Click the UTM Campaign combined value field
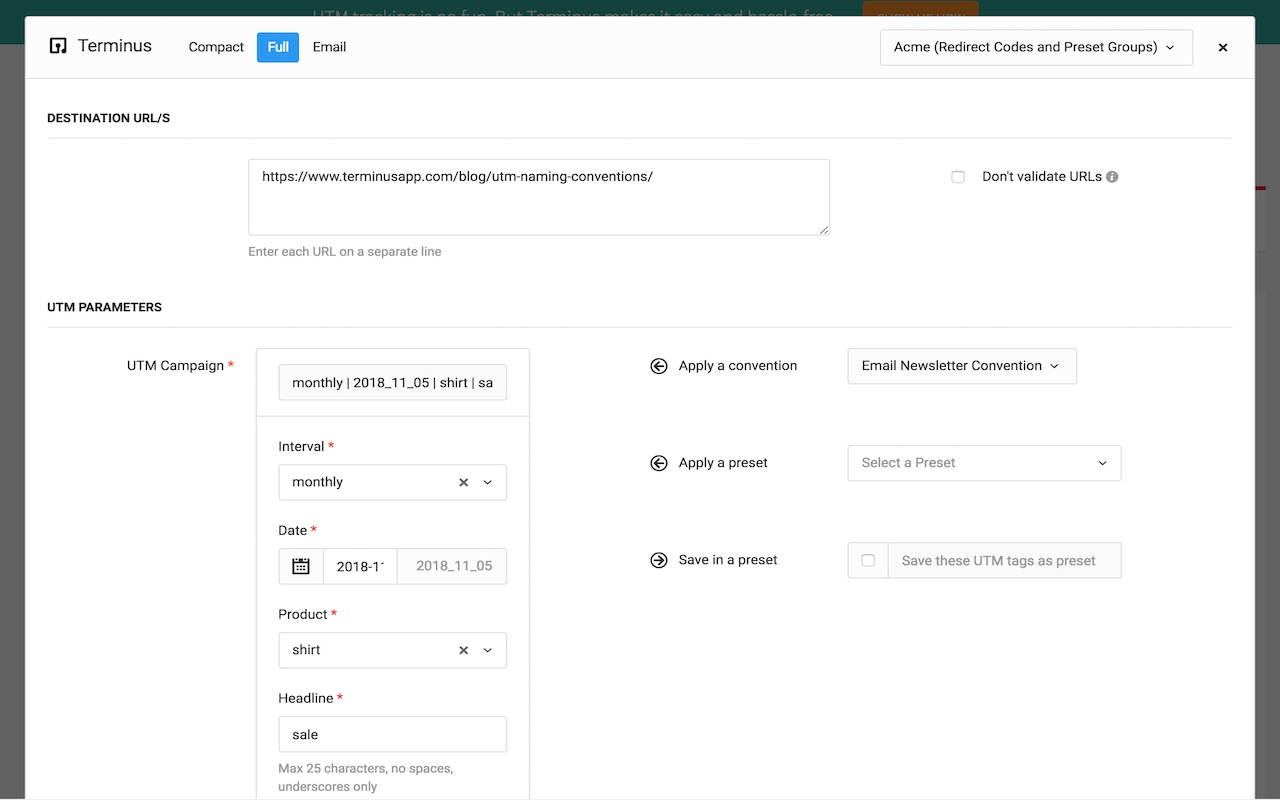The image size is (1280, 800). [392, 383]
